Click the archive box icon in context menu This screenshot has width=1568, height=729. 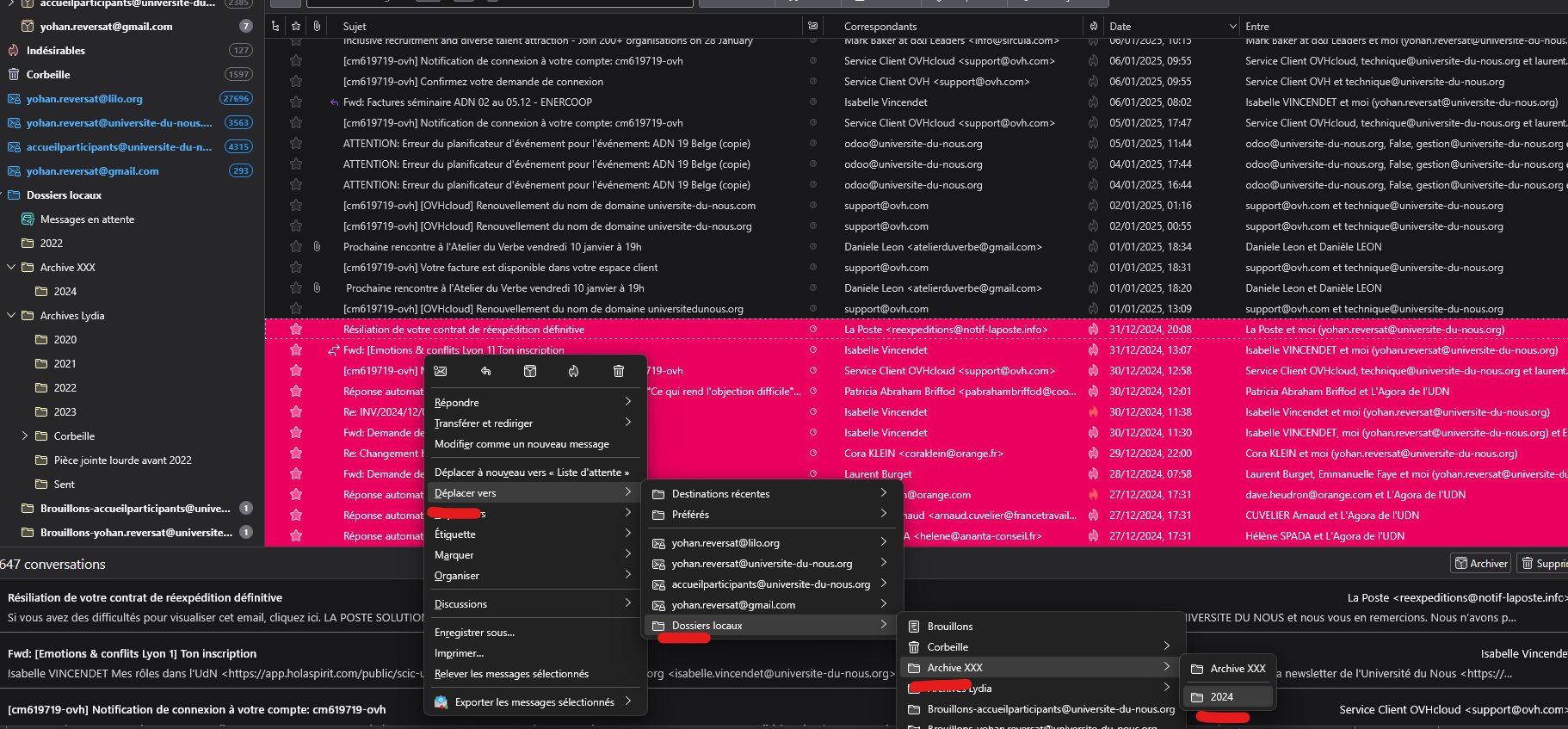coord(530,371)
